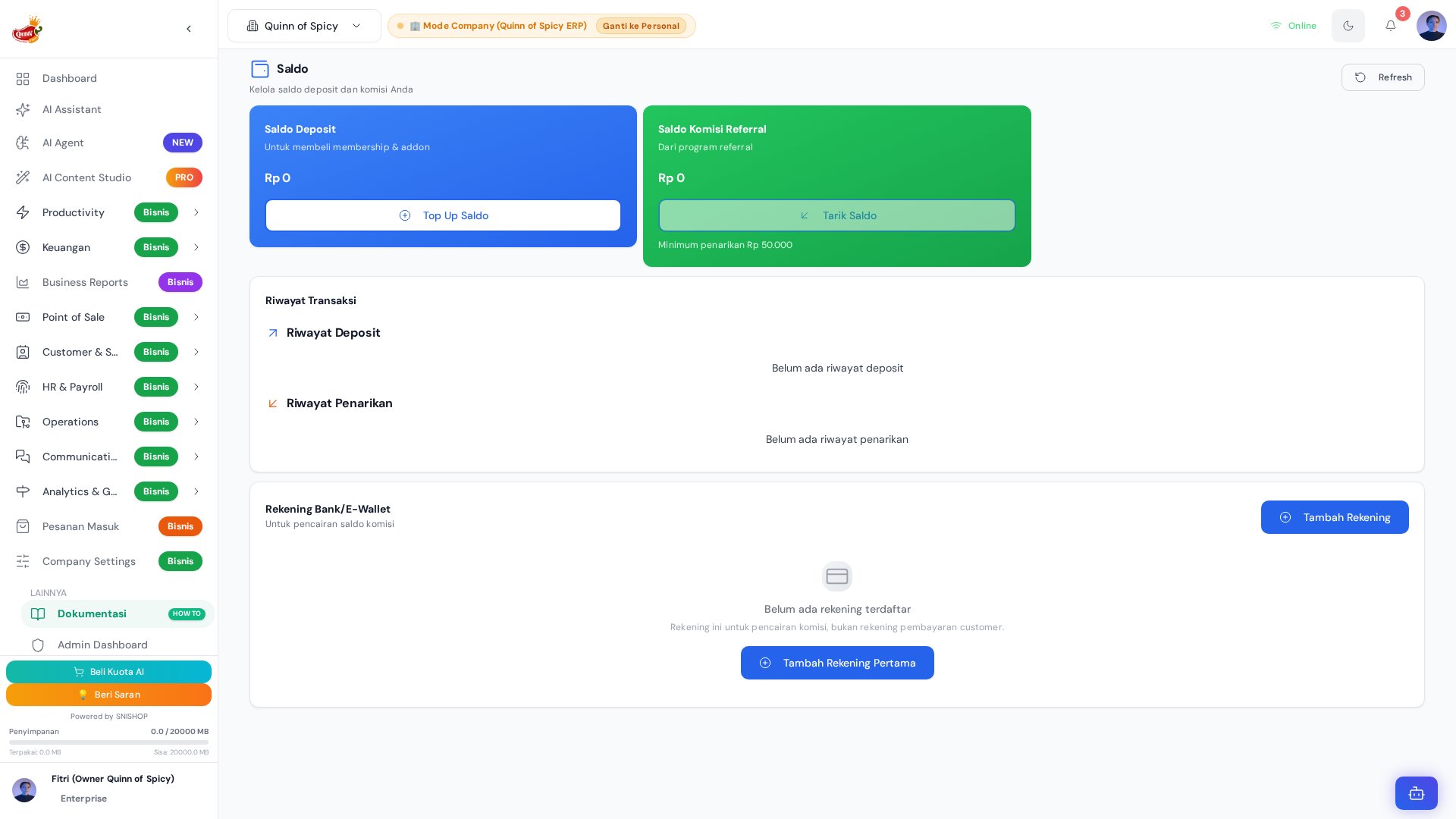The height and width of the screenshot is (819, 1456).
Task: Click the Saldo wallet icon in header
Action: 260,69
